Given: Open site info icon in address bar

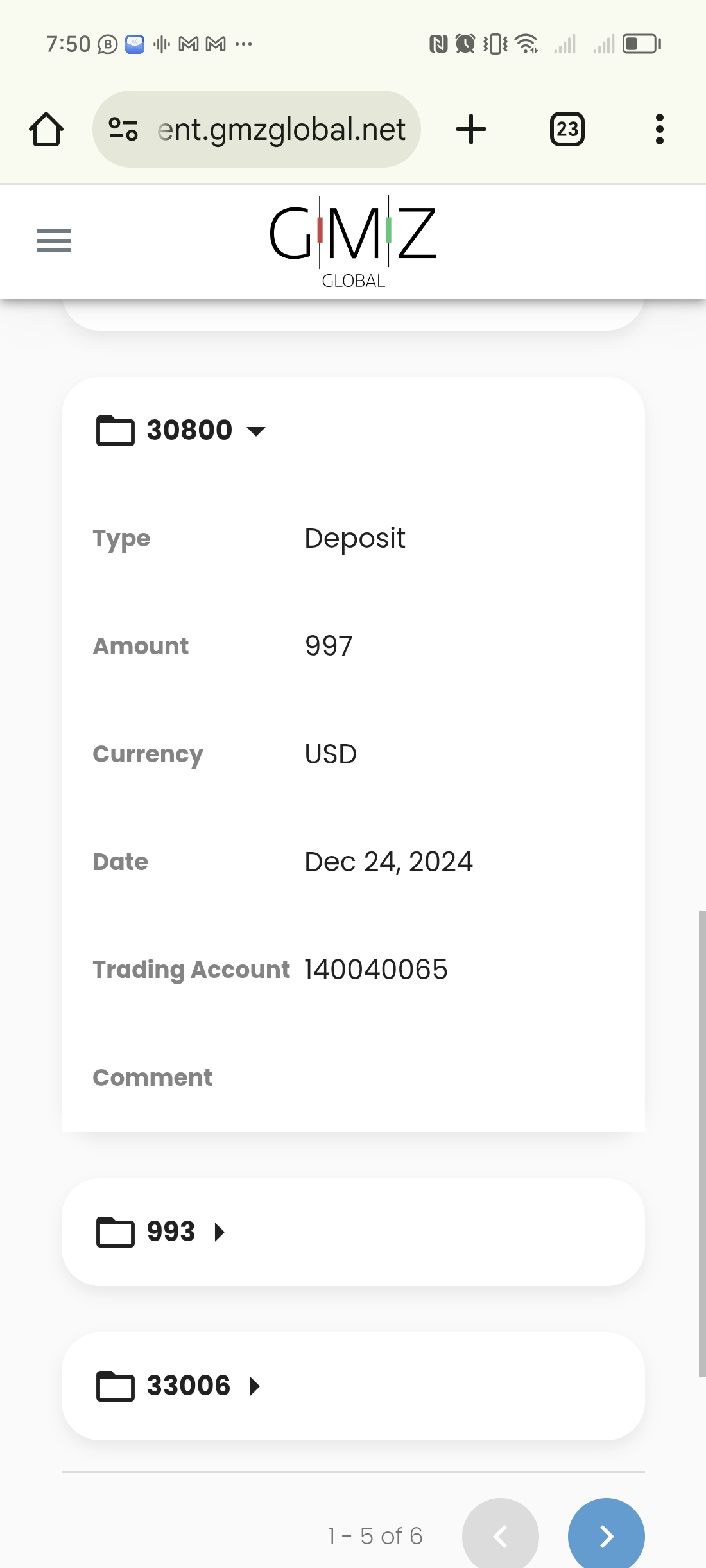Looking at the screenshot, I should (123, 130).
